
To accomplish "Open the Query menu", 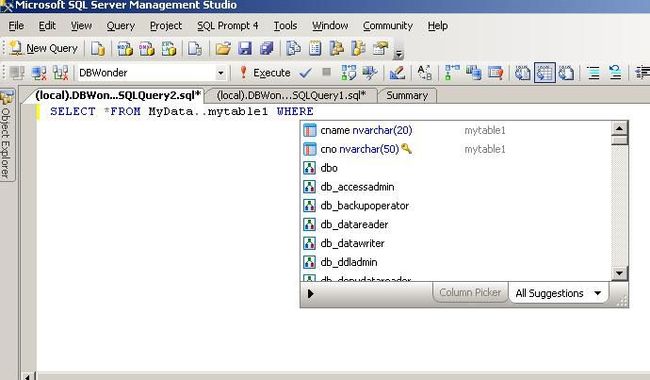I will click(x=121, y=26).
